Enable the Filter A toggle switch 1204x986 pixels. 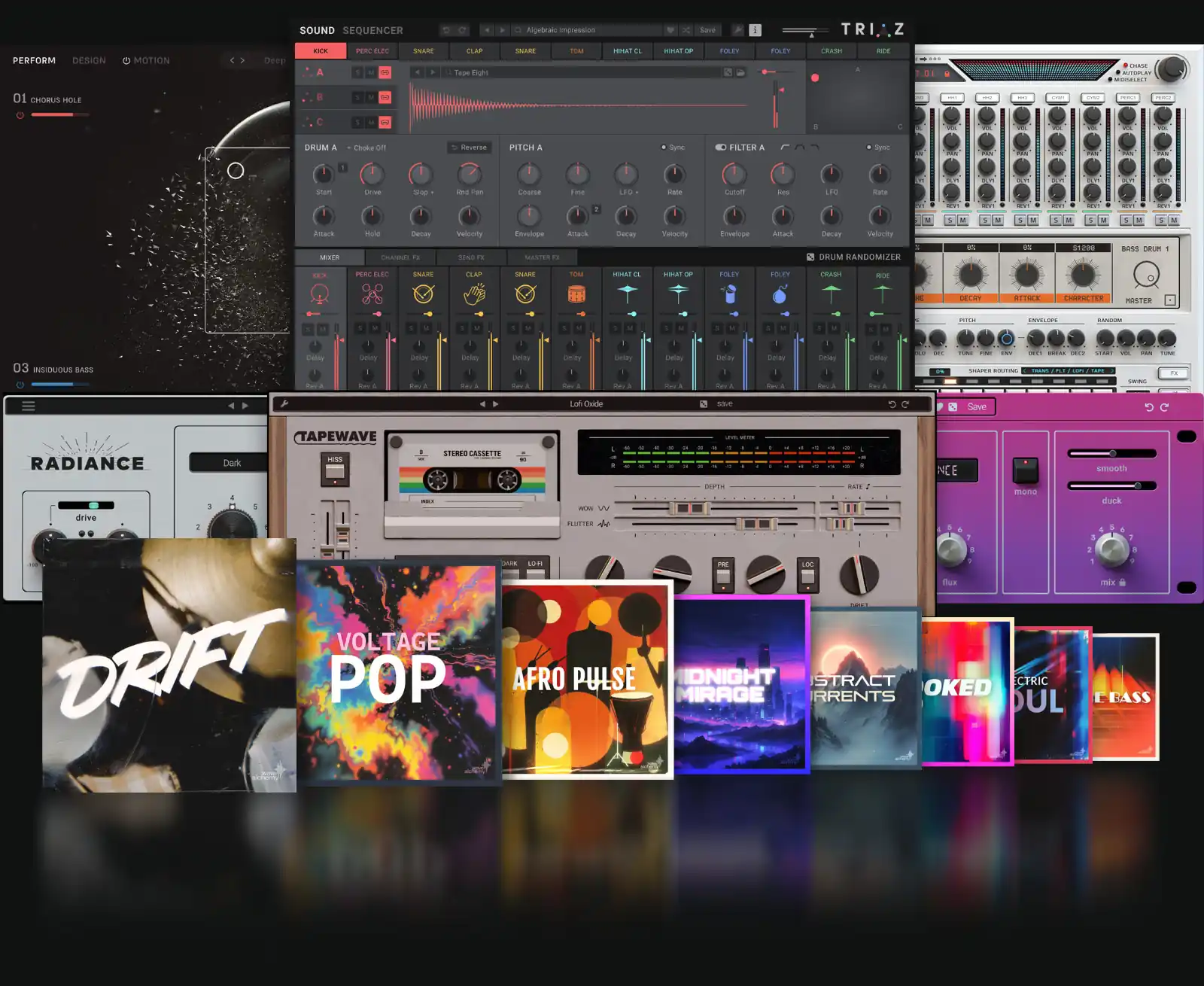pyautogui.click(x=720, y=148)
